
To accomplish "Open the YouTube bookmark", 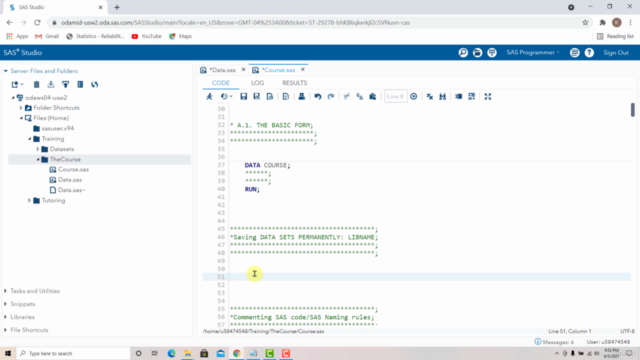I will [x=147, y=36].
